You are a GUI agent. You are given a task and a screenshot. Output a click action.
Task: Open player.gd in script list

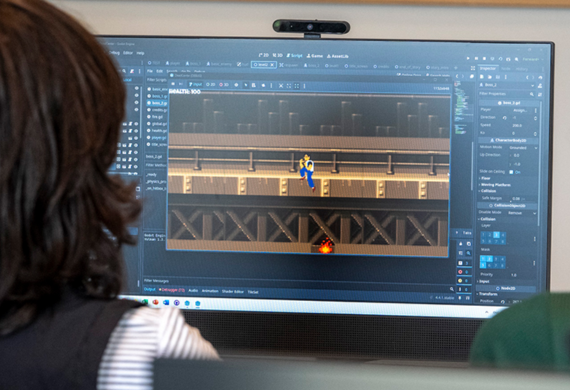click(157, 137)
